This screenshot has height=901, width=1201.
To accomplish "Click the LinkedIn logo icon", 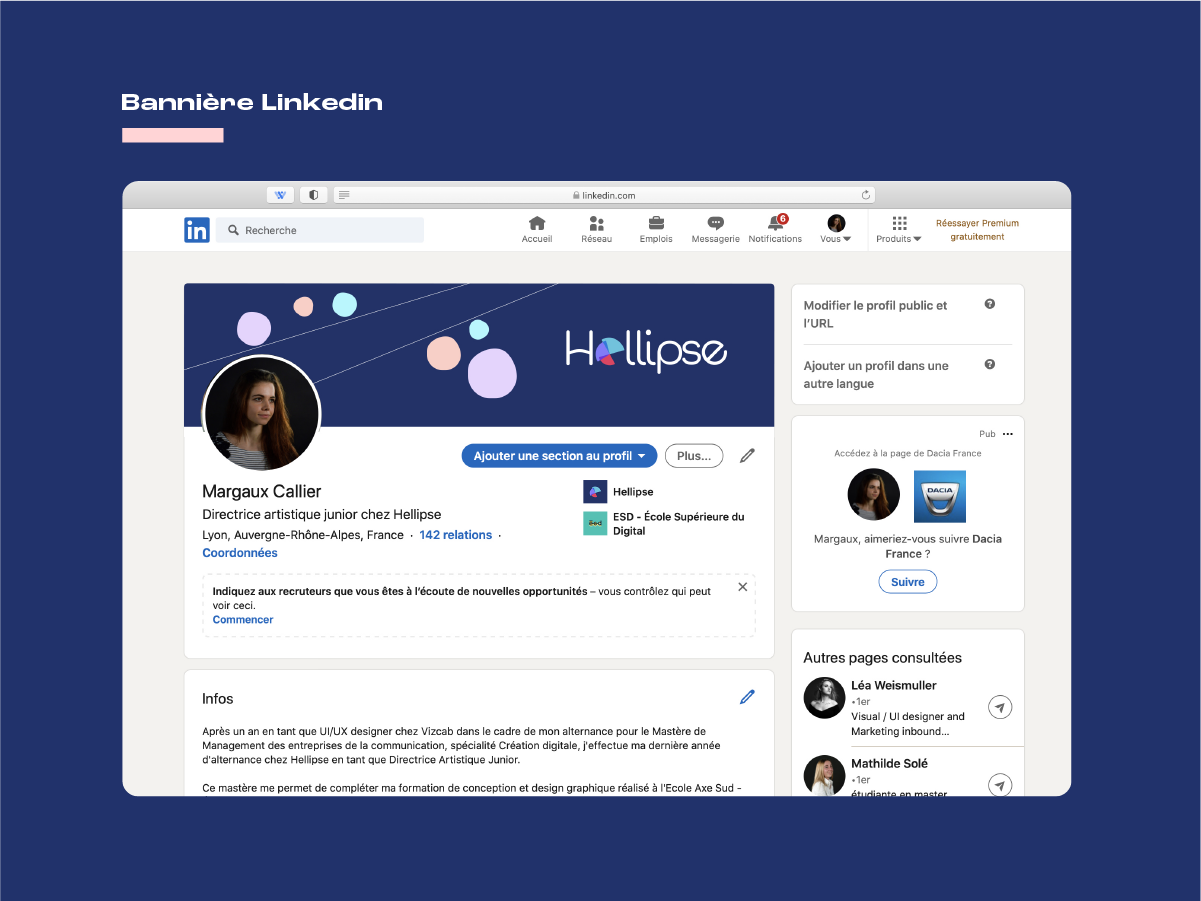I will point(197,230).
